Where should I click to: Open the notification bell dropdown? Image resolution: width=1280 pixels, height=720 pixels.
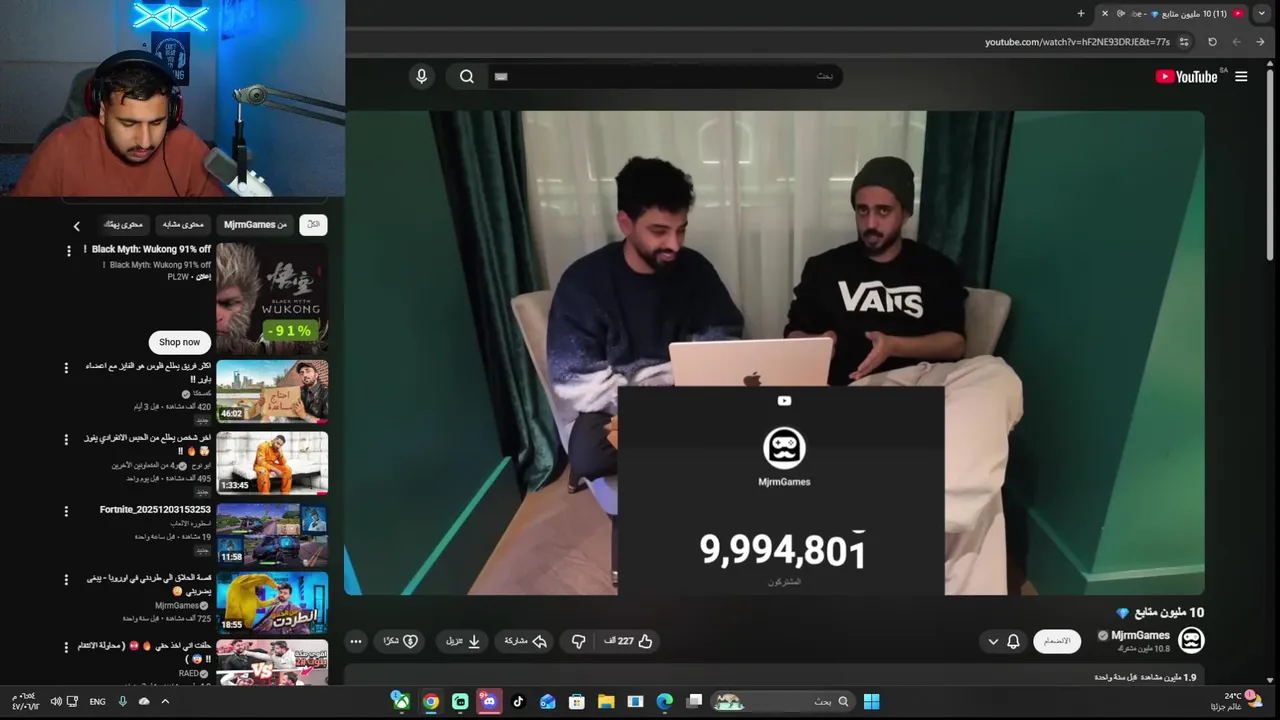click(x=1003, y=641)
